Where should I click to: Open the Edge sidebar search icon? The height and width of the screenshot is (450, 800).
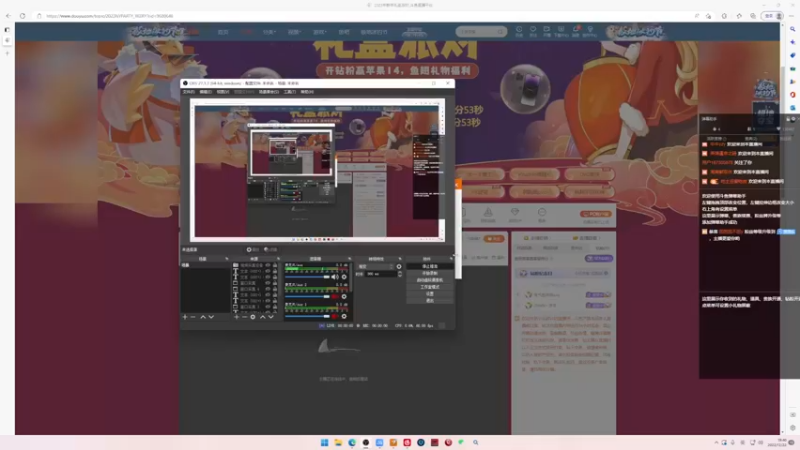coord(792,30)
